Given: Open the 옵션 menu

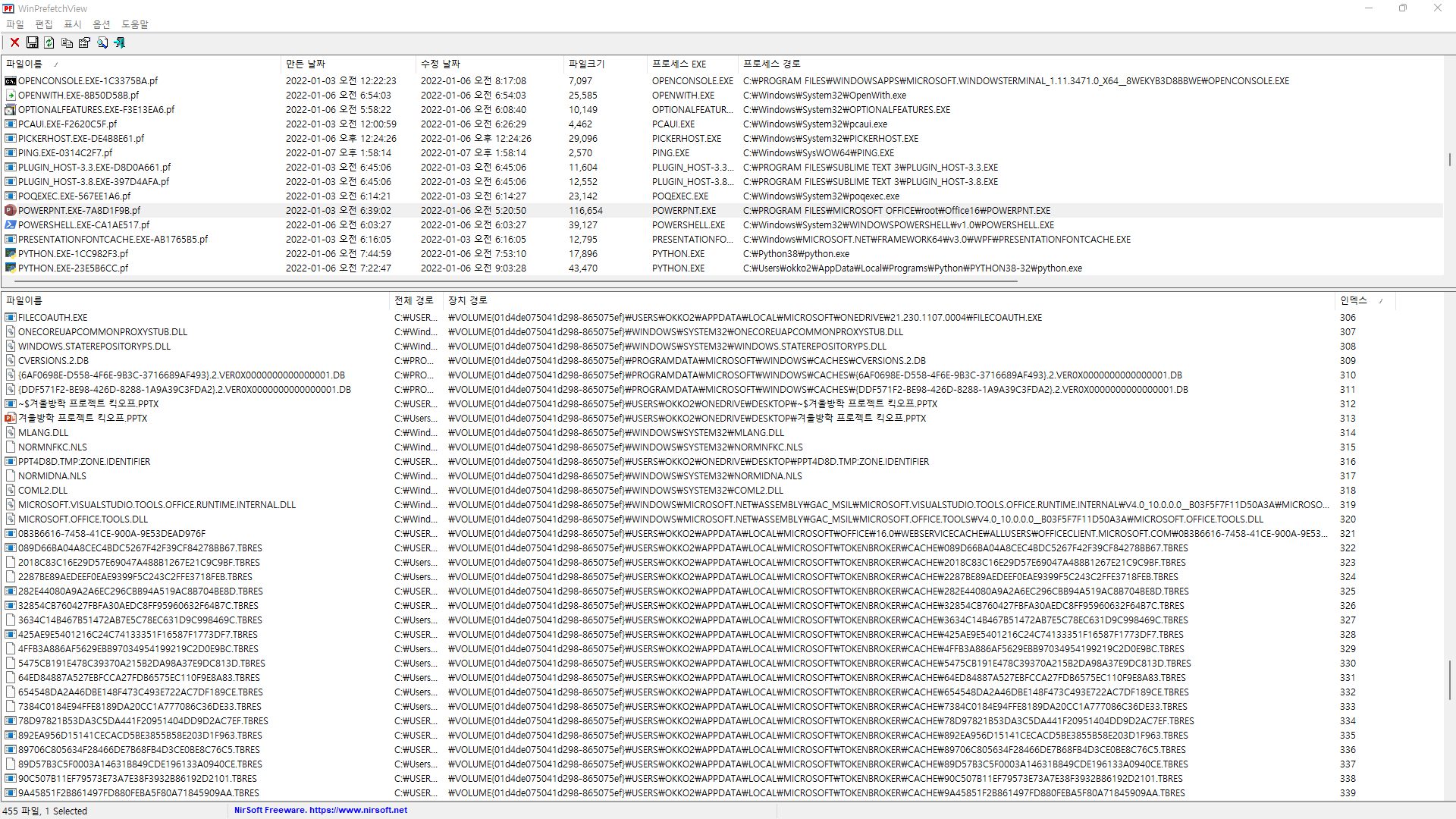Looking at the screenshot, I should coord(101,24).
